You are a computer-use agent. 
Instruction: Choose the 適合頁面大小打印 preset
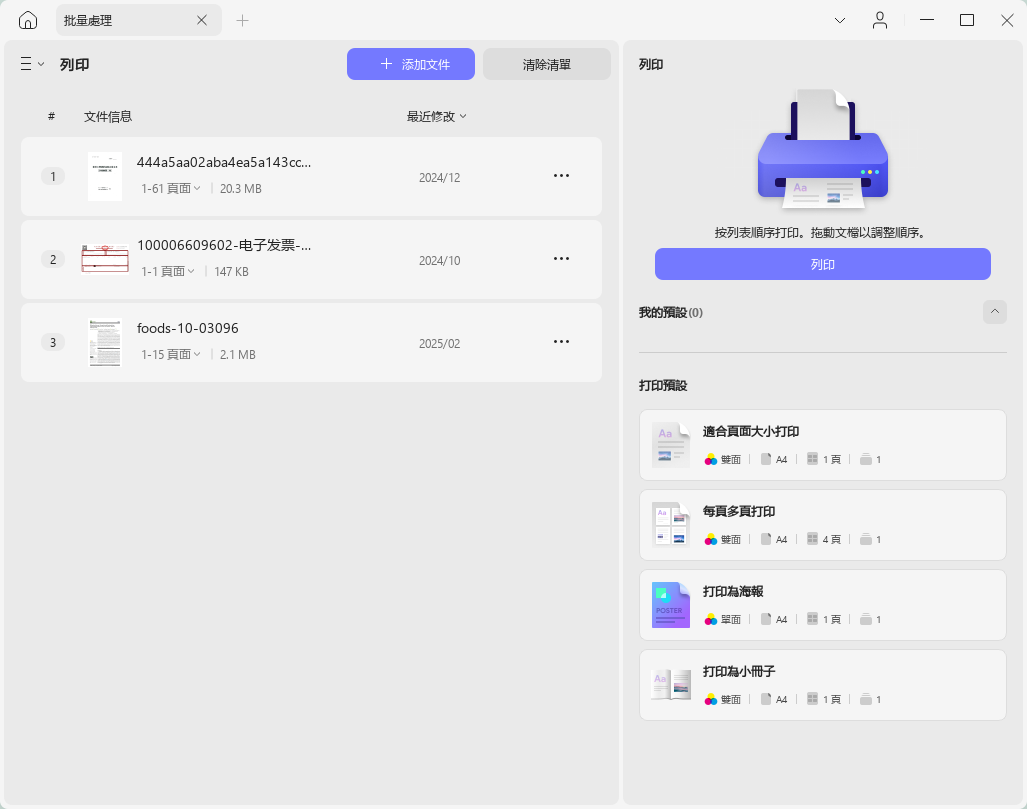click(823, 445)
